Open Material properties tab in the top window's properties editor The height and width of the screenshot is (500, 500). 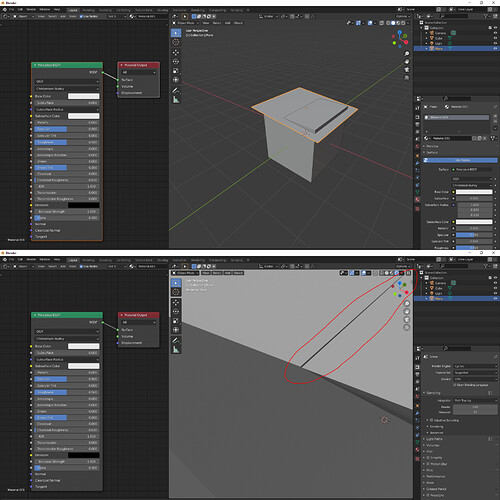point(417,199)
